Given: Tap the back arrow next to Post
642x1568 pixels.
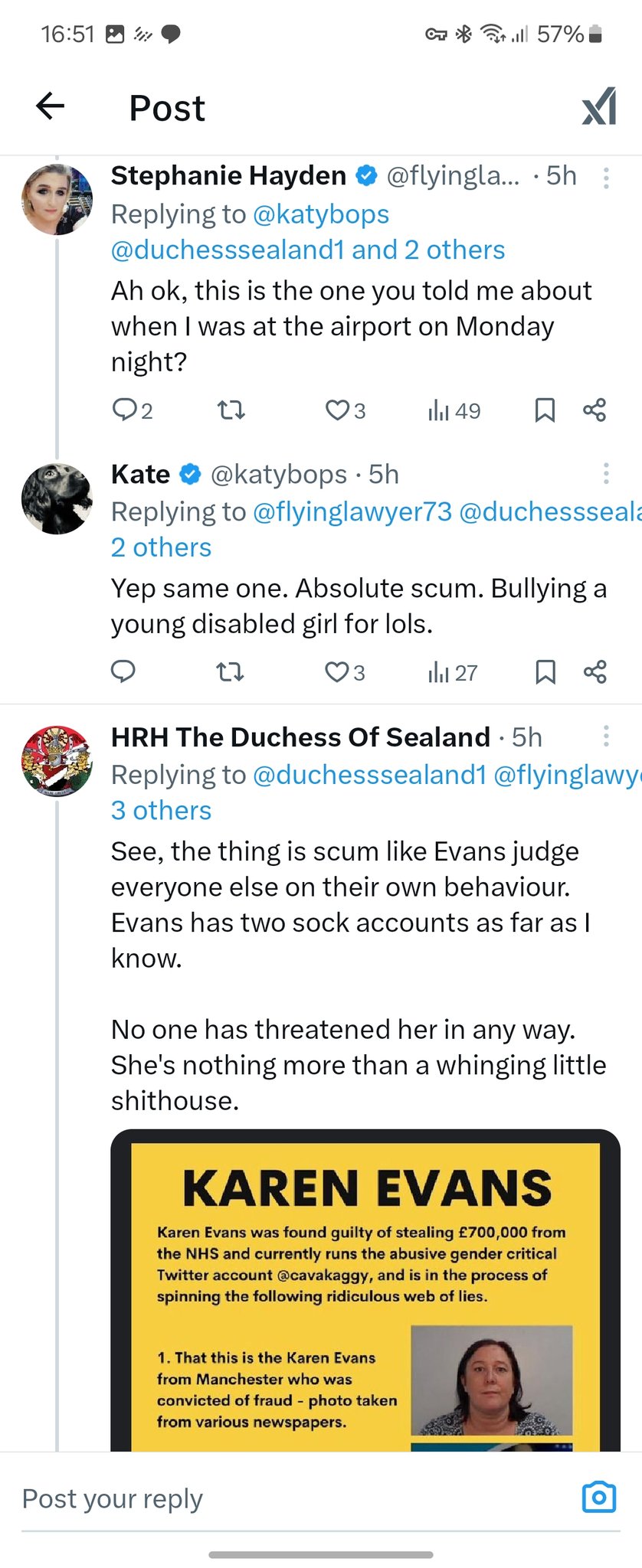Looking at the screenshot, I should tap(51, 106).
